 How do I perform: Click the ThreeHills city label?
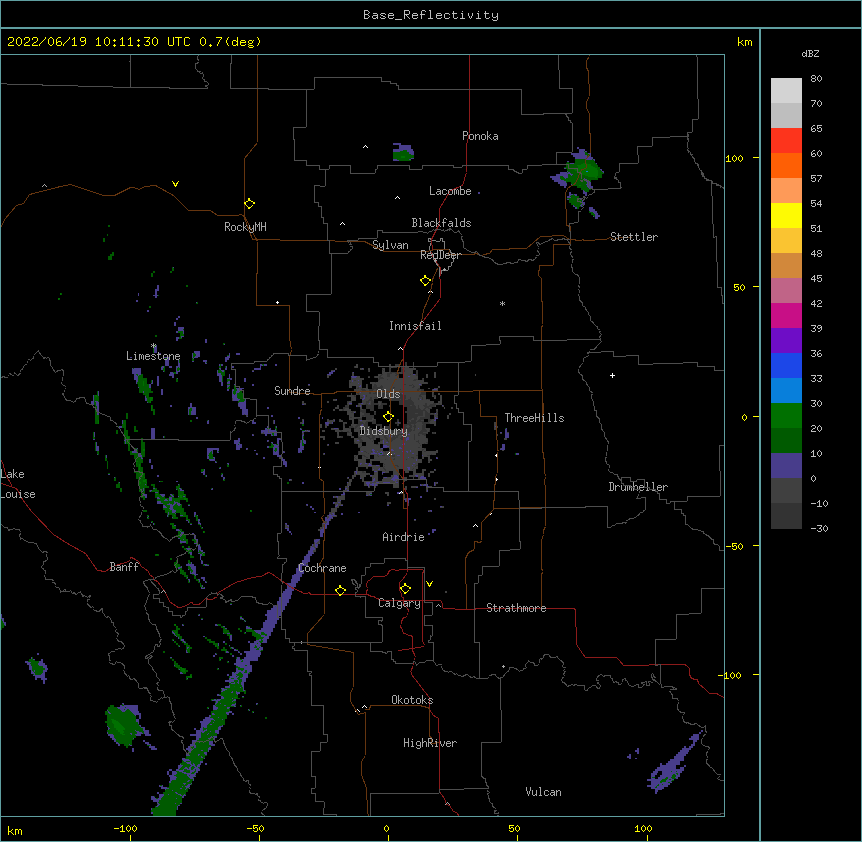534,418
